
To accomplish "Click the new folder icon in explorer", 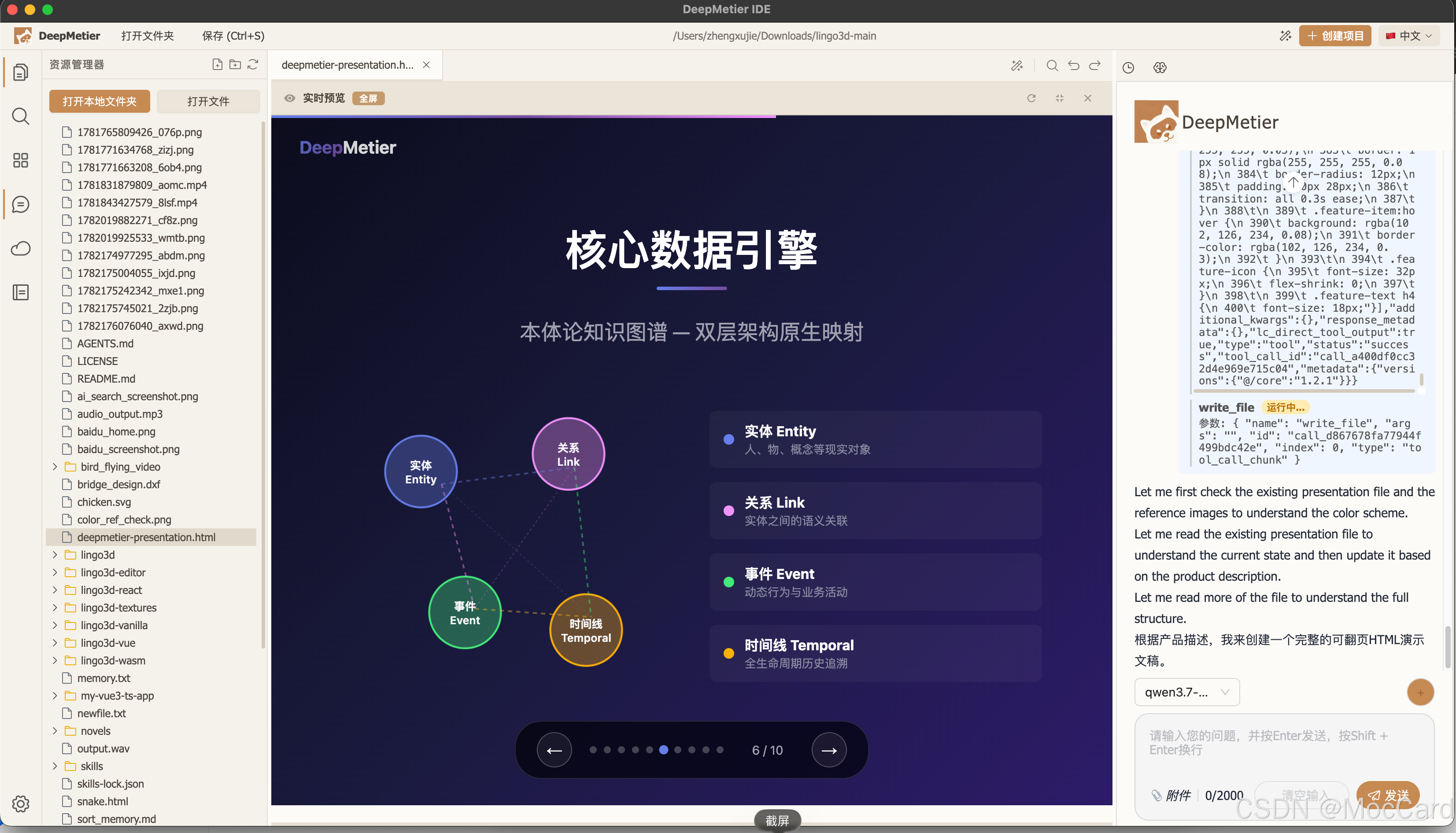I will (x=235, y=64).
